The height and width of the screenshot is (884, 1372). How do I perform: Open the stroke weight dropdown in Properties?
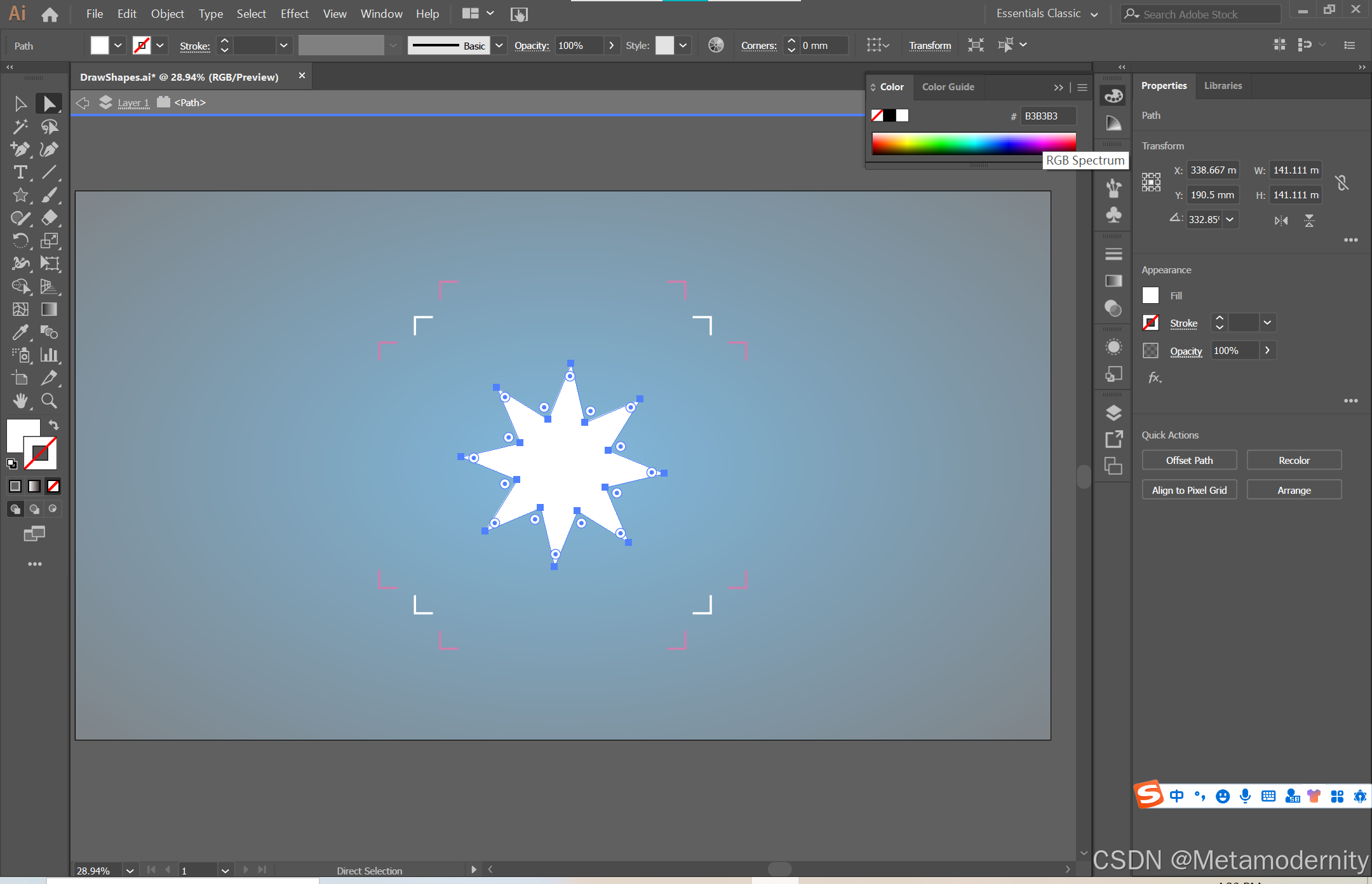[1267, 323]
